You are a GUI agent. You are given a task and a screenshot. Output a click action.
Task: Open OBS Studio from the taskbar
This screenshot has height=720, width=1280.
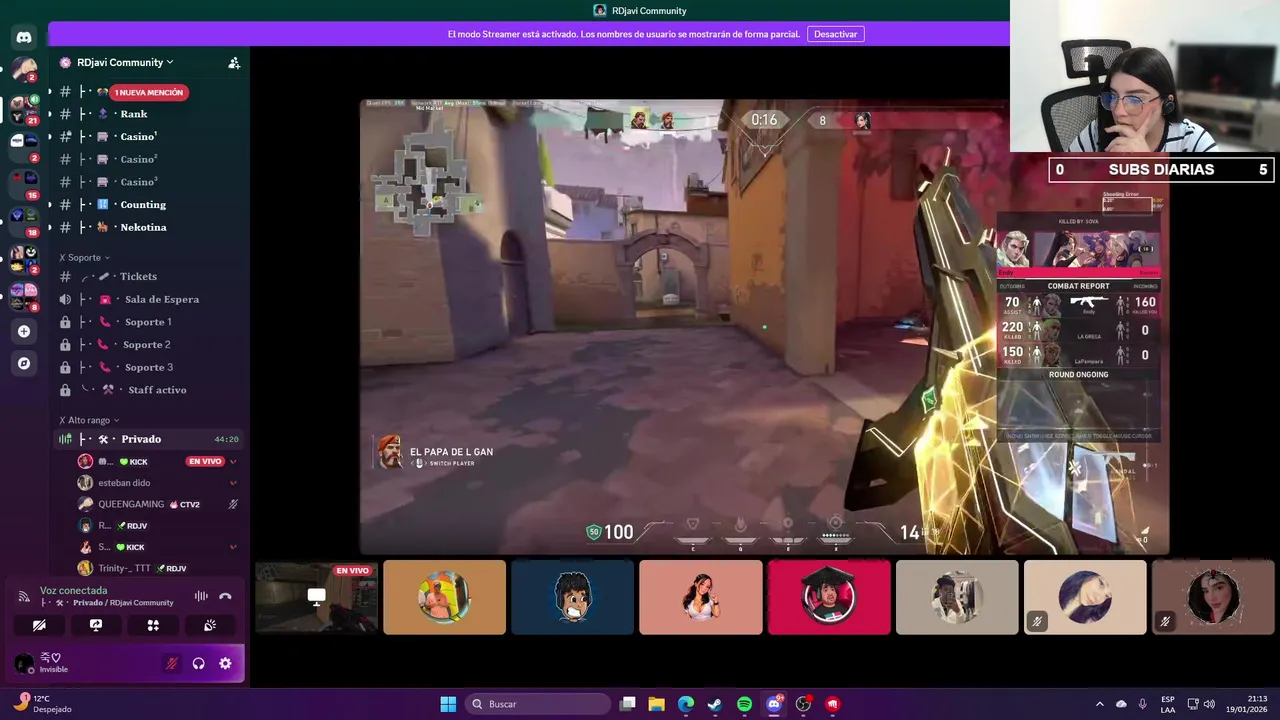(x=803, y=704)
